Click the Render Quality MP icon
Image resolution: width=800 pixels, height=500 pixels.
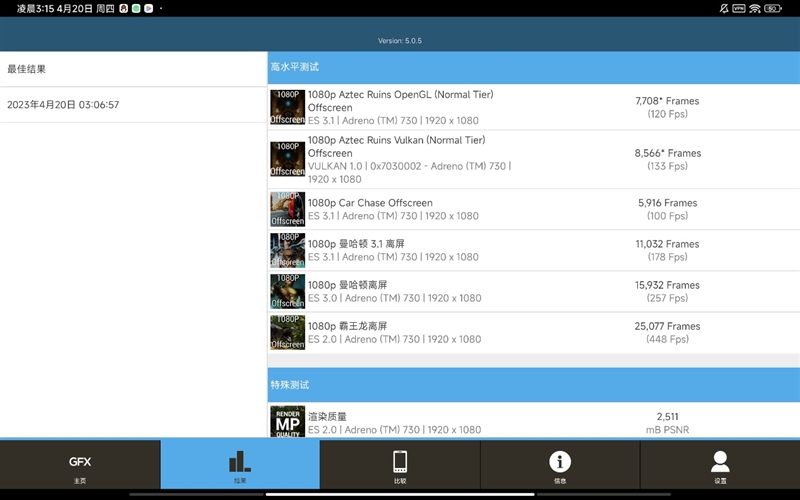287,422
